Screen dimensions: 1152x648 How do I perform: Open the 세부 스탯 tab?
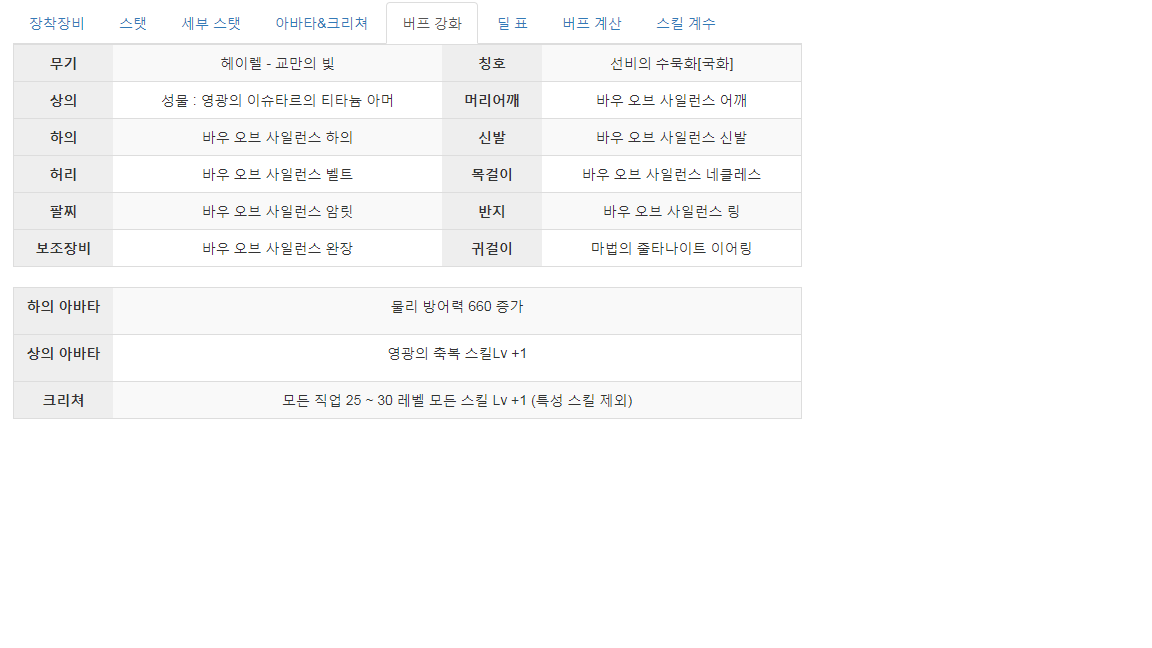[x=211, y=24]
